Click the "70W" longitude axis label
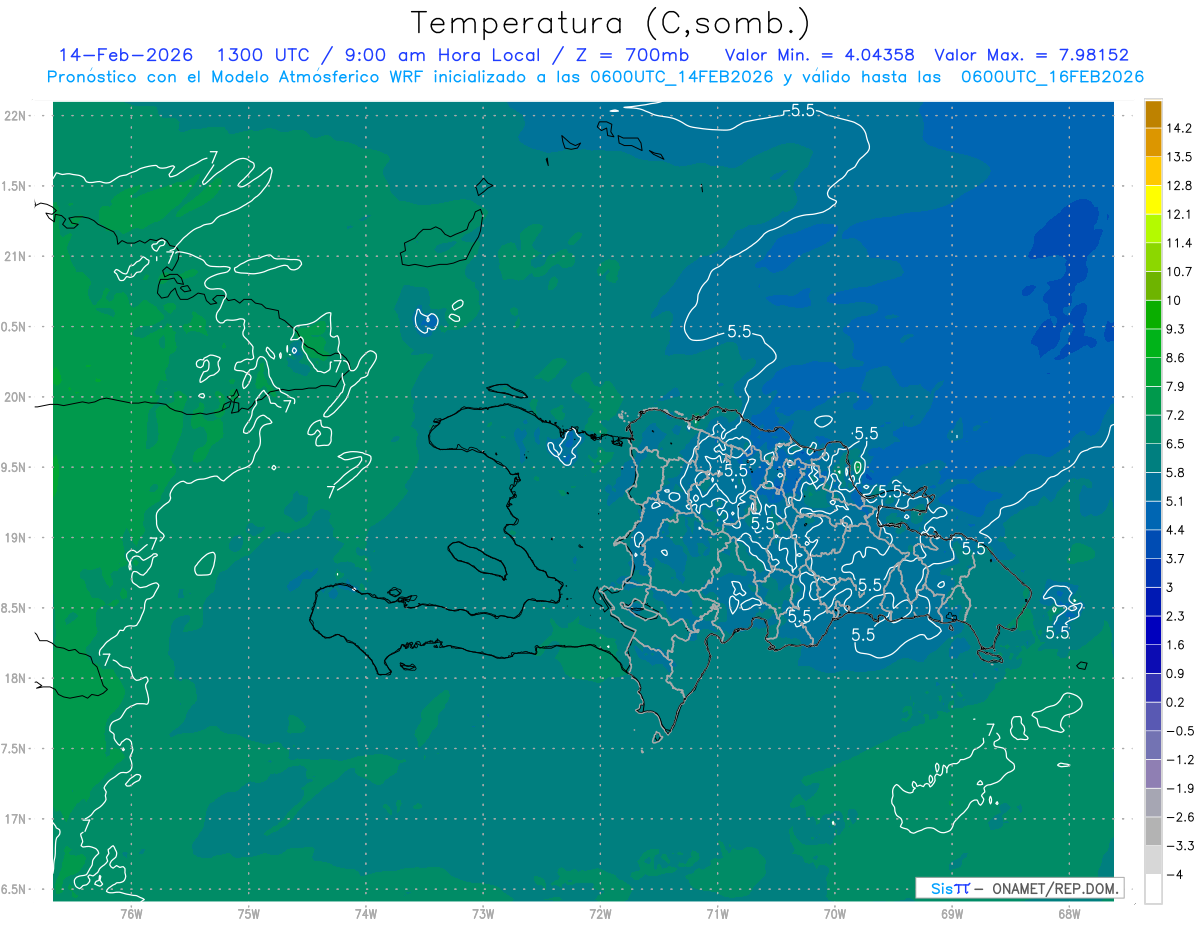The image size is (1200, 927). (x=834, y=913)
